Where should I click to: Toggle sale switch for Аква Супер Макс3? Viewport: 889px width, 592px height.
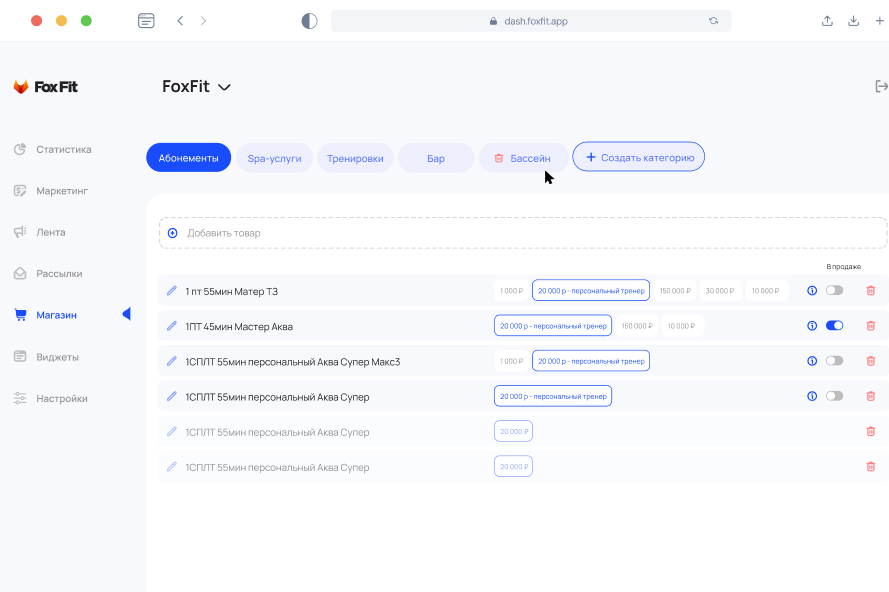(835, 361)
